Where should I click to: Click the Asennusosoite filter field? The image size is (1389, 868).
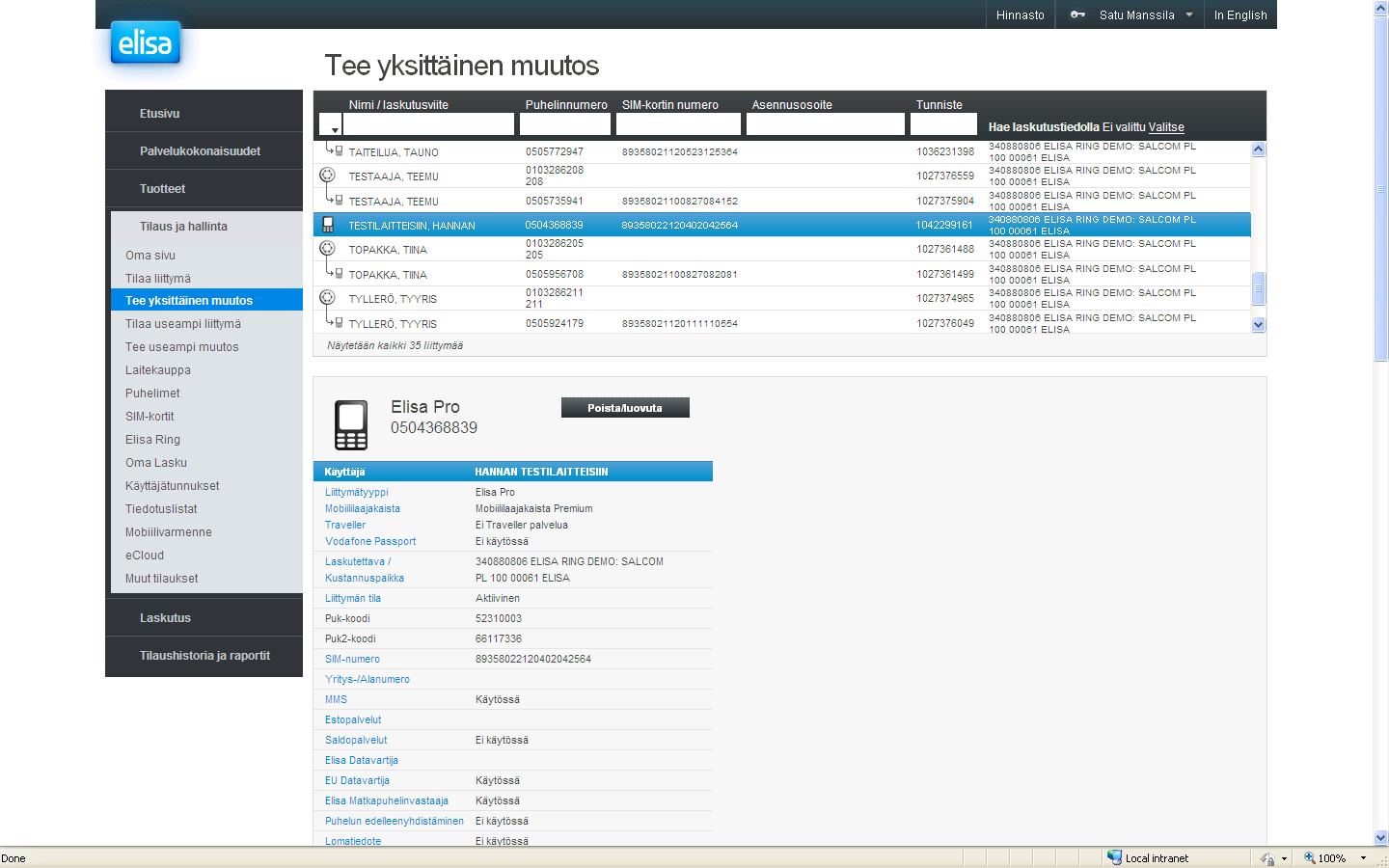coord(826,124)
